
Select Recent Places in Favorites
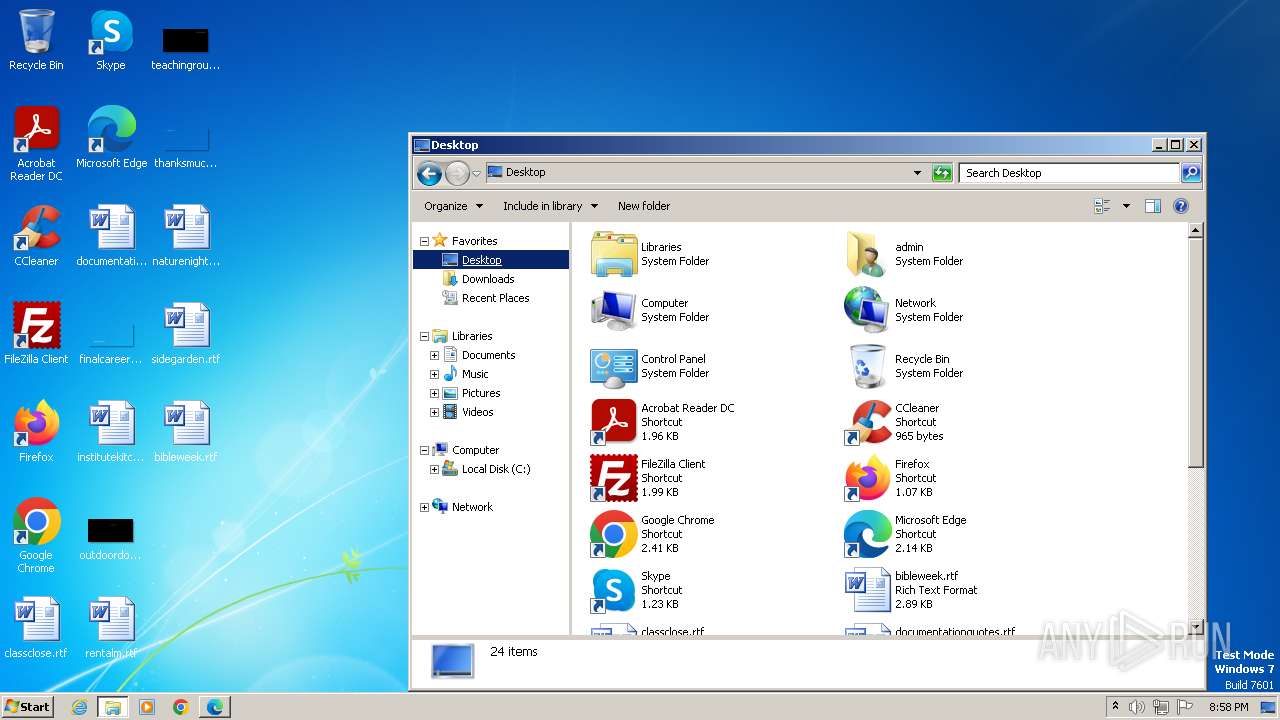pos(486,298)
